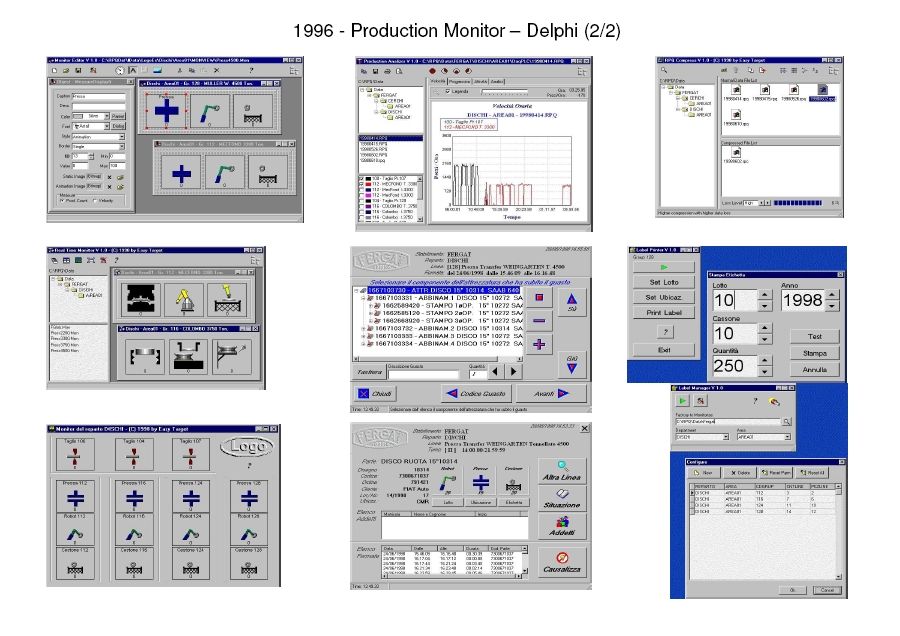Click the minus button beside fault tree

point(539,321)
